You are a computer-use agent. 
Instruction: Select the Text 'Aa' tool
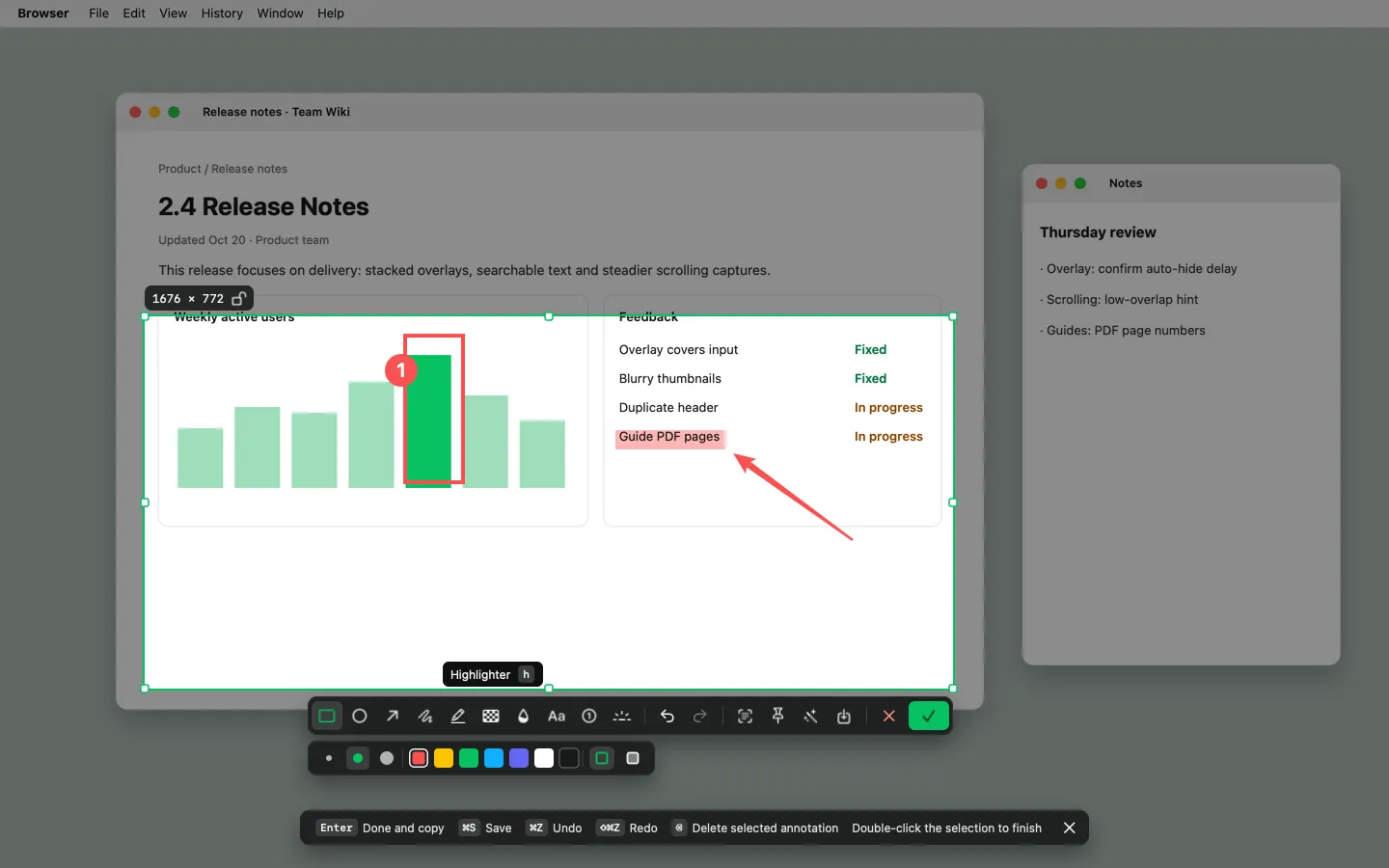[x=557, y=717]
